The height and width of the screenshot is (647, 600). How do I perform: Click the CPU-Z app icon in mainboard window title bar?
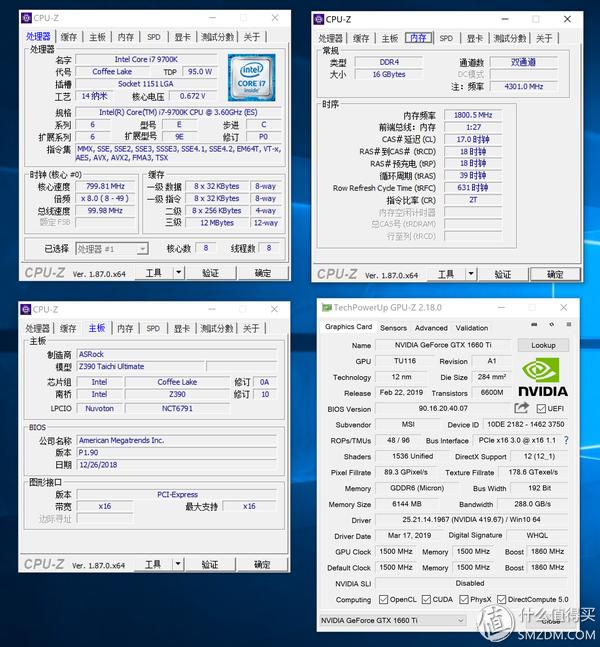coord(26,309)
